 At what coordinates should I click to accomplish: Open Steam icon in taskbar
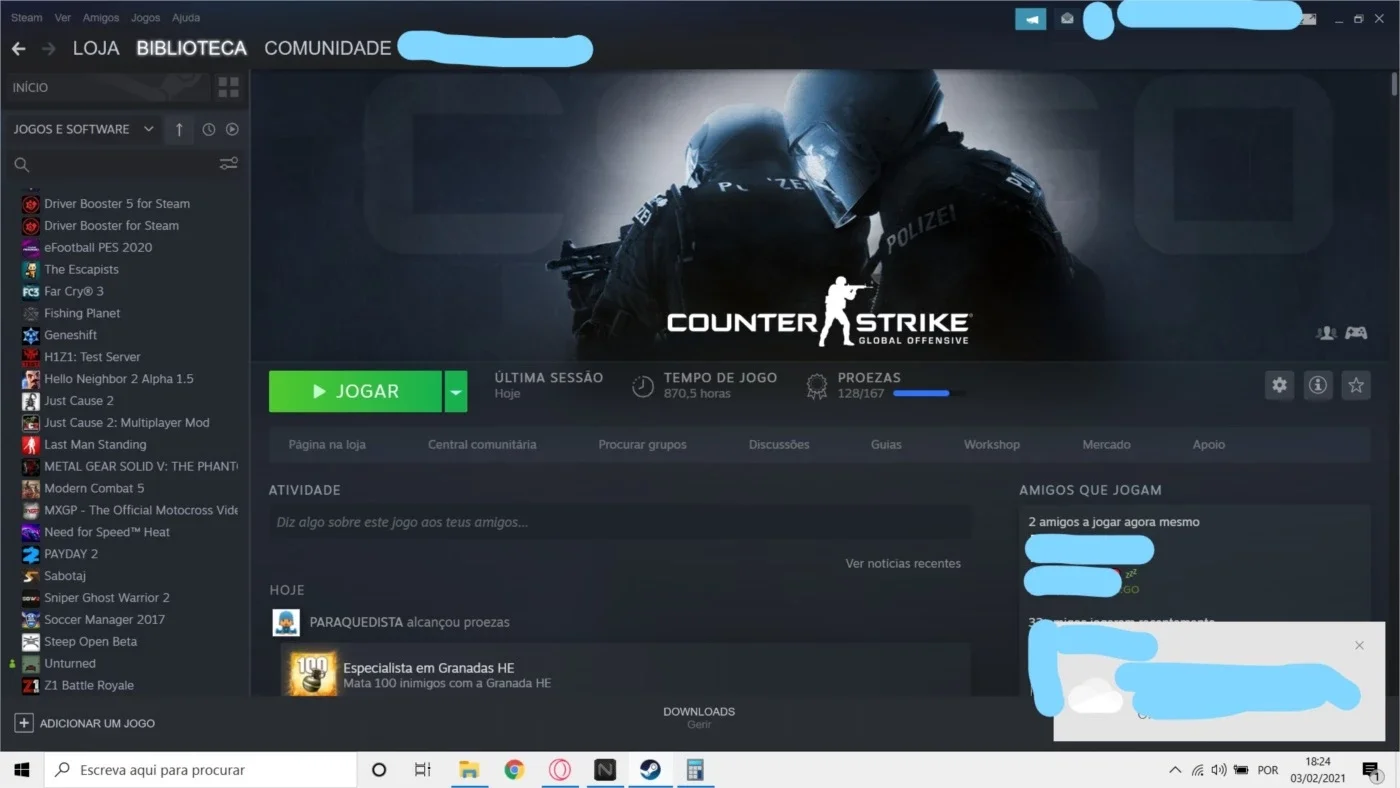coord(650,770)
